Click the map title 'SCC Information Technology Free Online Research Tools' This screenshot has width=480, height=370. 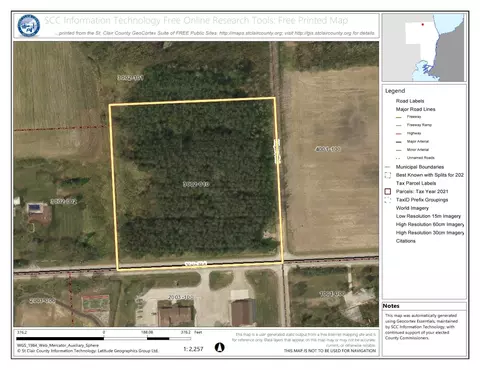(x=196, y=20)
